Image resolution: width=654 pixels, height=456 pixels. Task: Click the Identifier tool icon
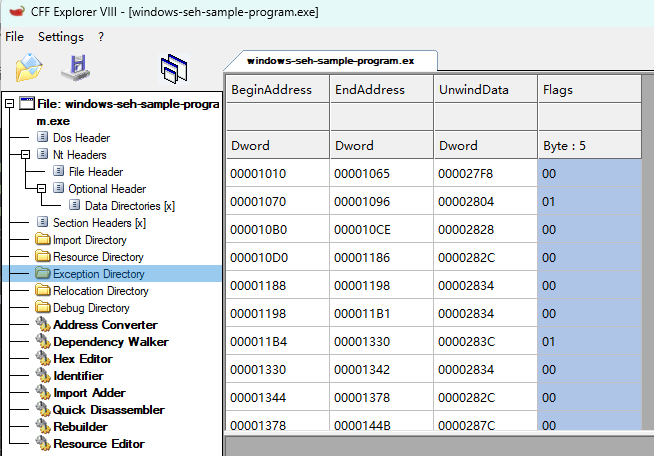pyautogui.click(x=43, y=375)
